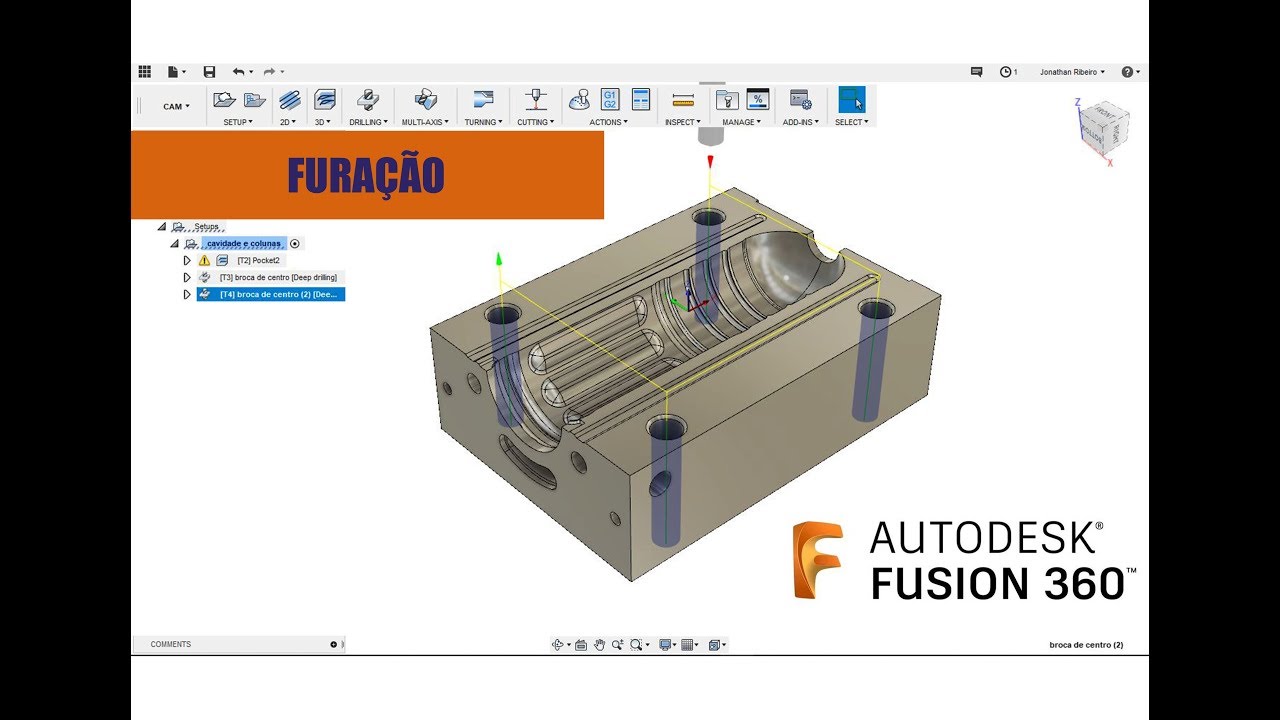Screen dimensions: 1280x720
Task: Select the [T4] broca de centro (2) row
Action: pos(271,294)
